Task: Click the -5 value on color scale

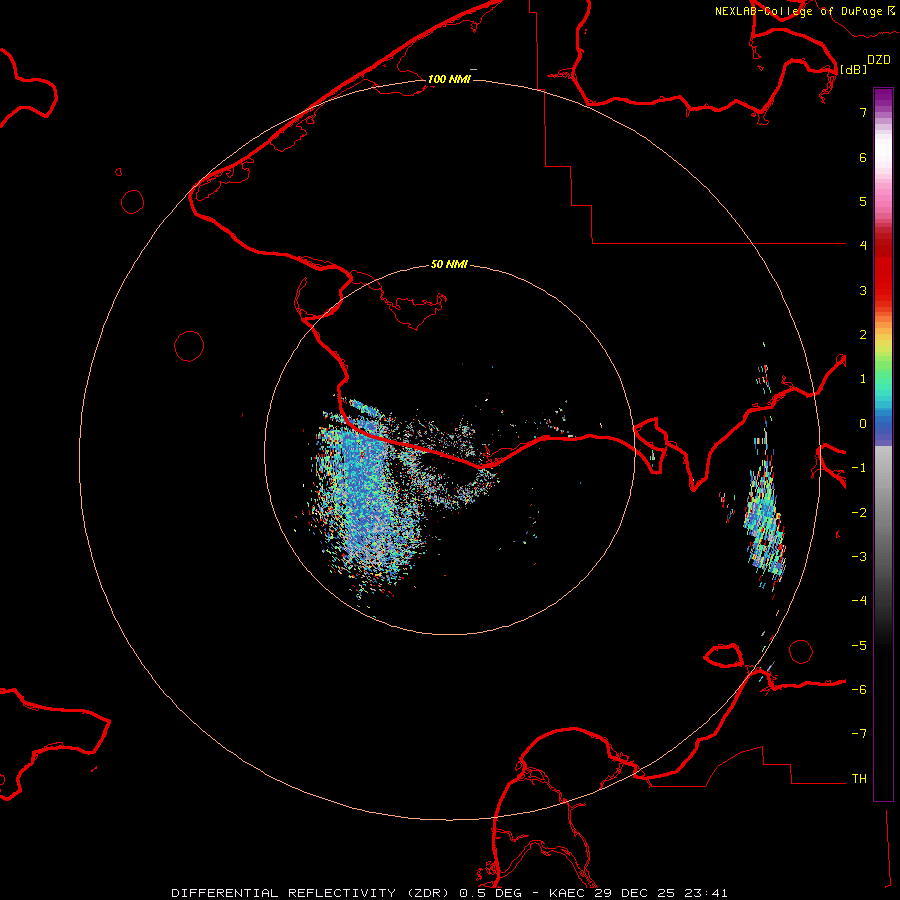Action: point(859,646)
